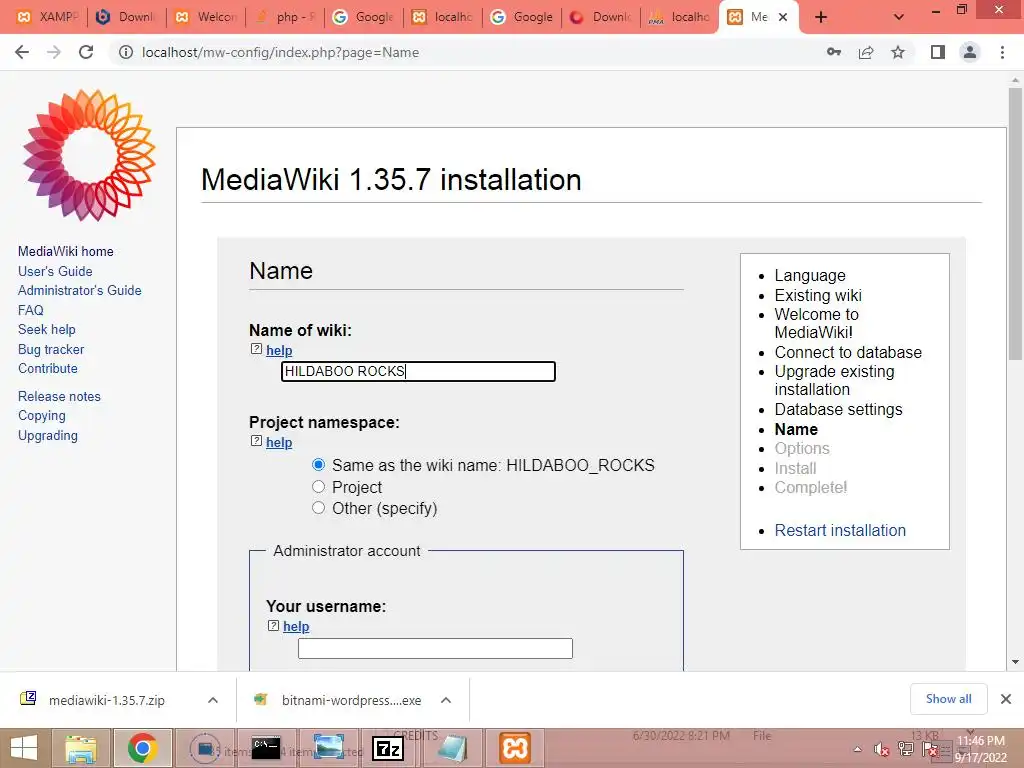This screenshot has height=768, width=1024.
Task: Click the page vertical scrollbar
Action: (x=1015, y=222)
